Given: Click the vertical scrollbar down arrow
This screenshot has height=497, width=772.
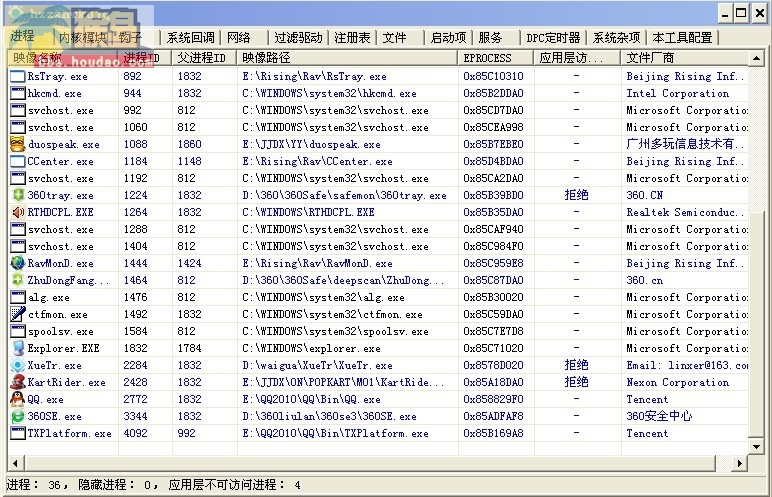Looking at the screenshot, I should (756, 447).
